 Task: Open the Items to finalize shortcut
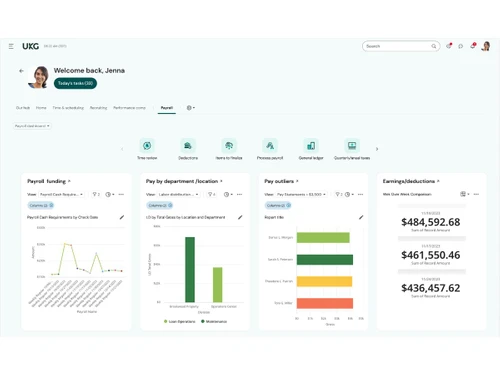coord(229,149)
